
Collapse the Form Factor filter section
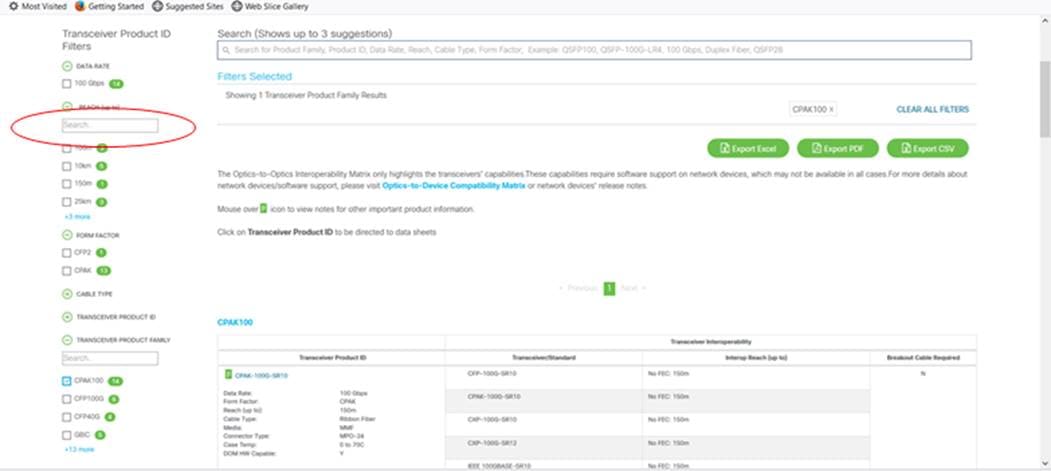click(x=67, y=235)
